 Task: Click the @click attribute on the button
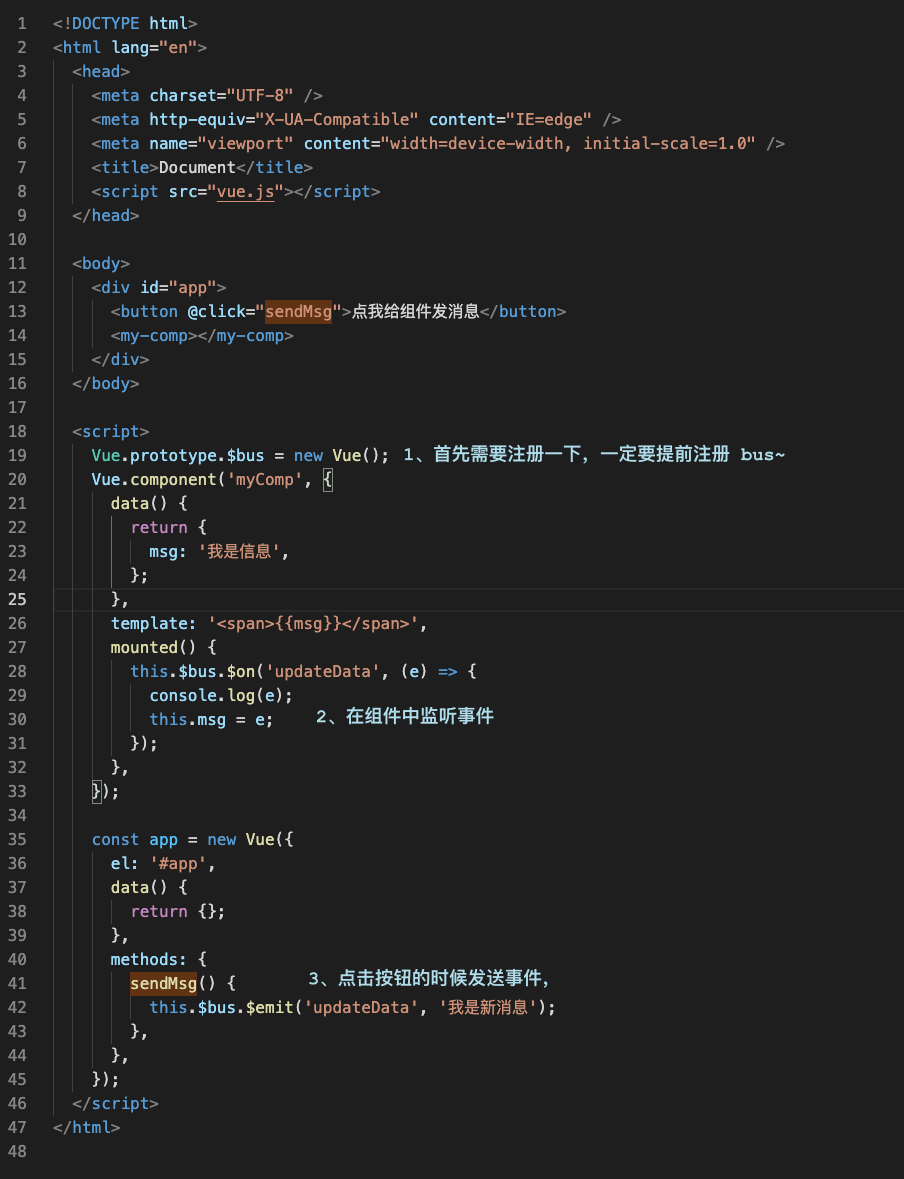tap(217, 312)
